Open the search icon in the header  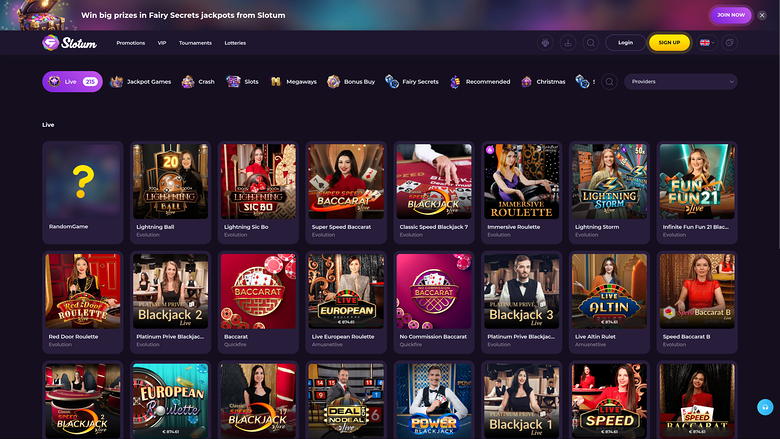[590, 43]
